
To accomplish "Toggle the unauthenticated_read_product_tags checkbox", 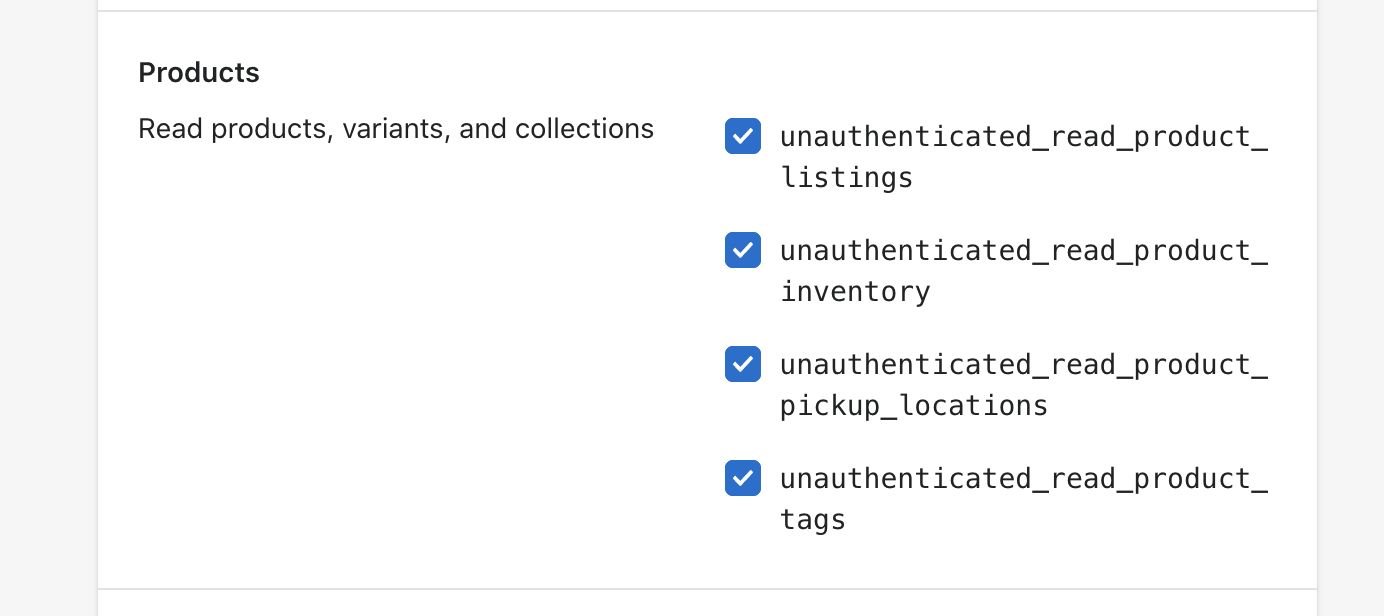I will (743, 478).
